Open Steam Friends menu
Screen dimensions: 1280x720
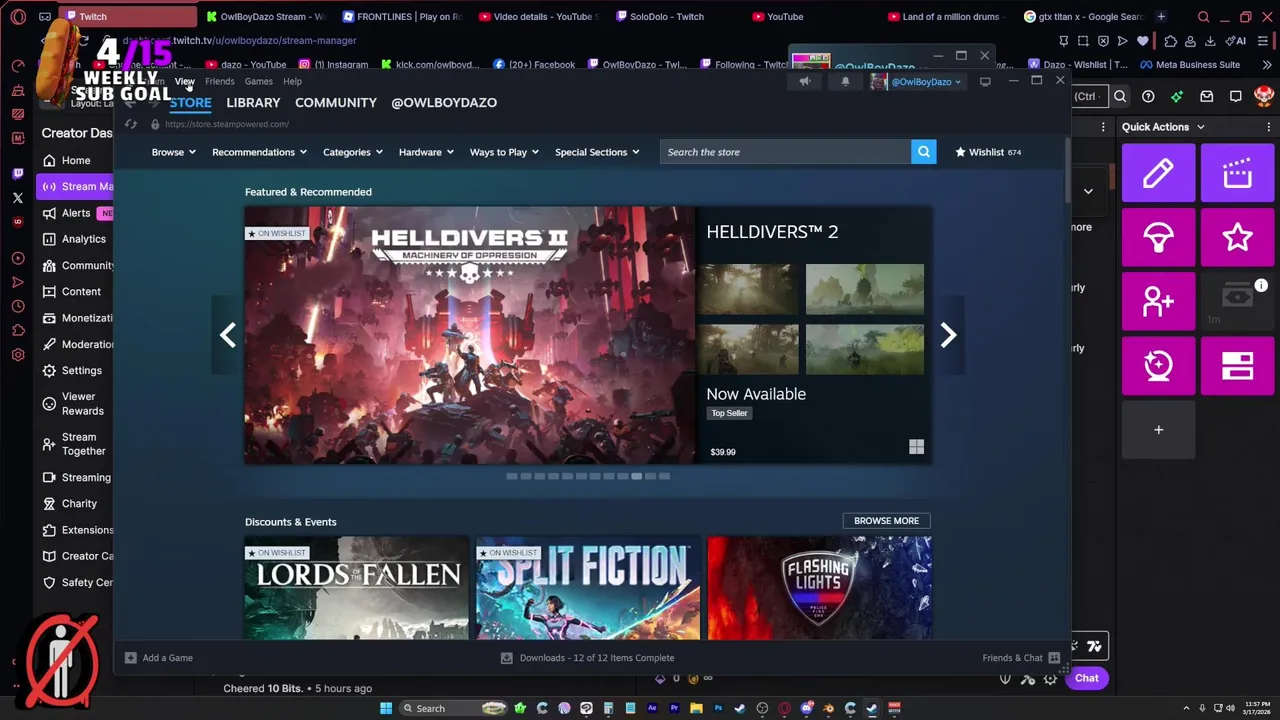(219, 82)
